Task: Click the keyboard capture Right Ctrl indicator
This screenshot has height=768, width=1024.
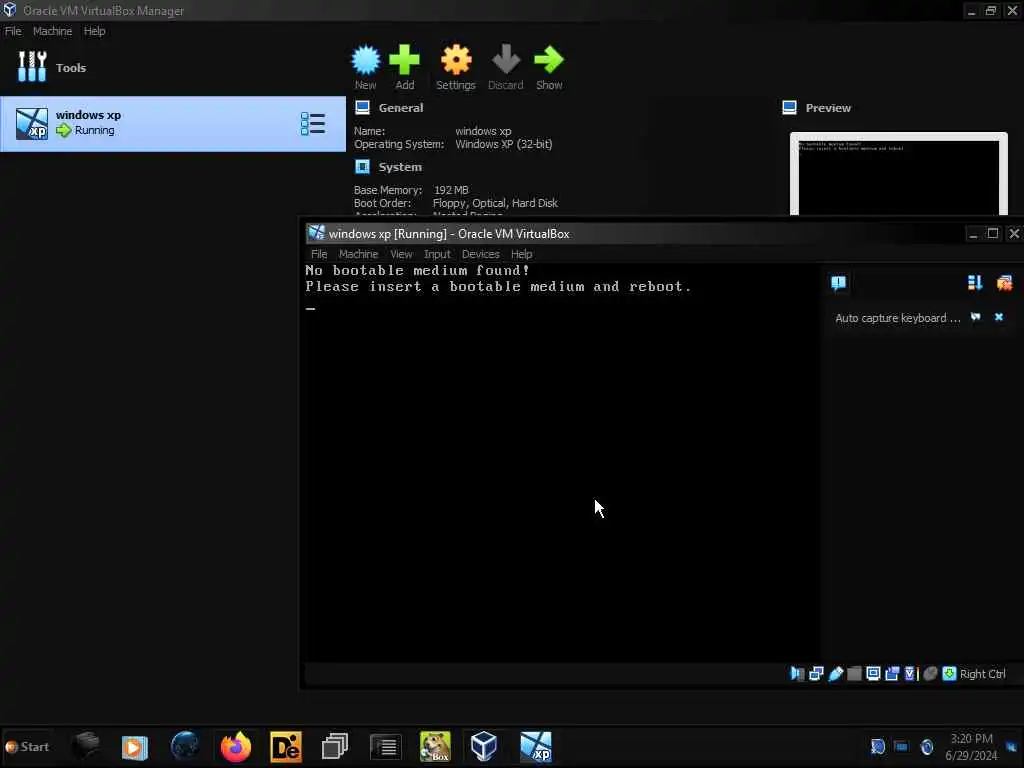Action: pyautogui.click(x=974, y=673)
